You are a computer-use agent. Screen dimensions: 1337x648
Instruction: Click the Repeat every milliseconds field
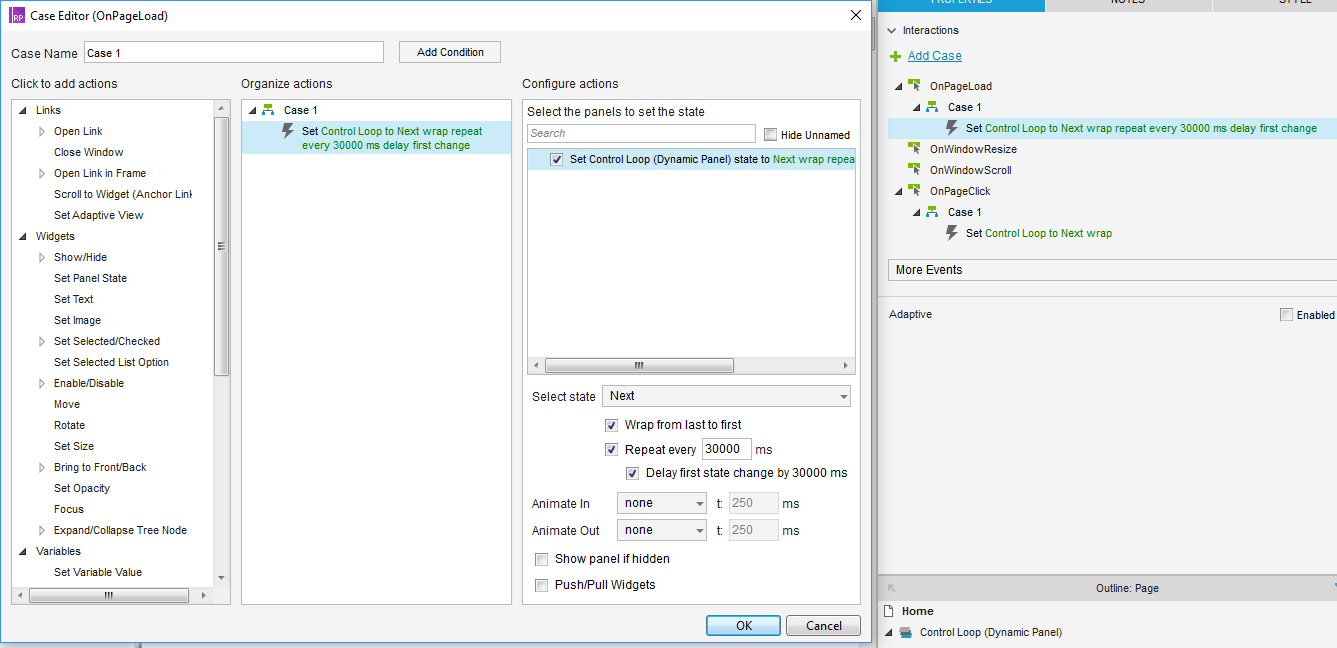726,450
